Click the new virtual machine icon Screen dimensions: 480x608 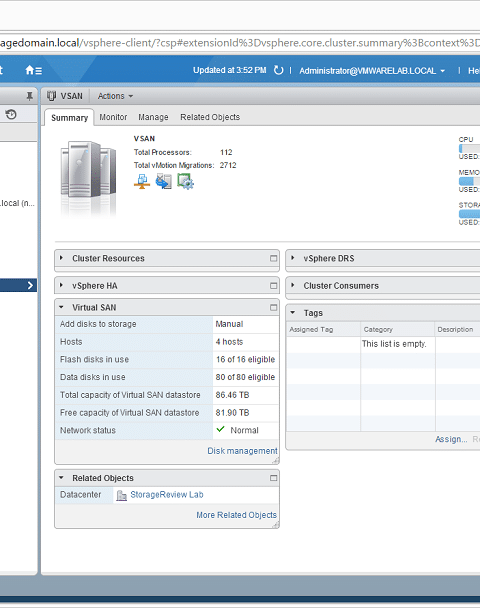pos(185,181)
